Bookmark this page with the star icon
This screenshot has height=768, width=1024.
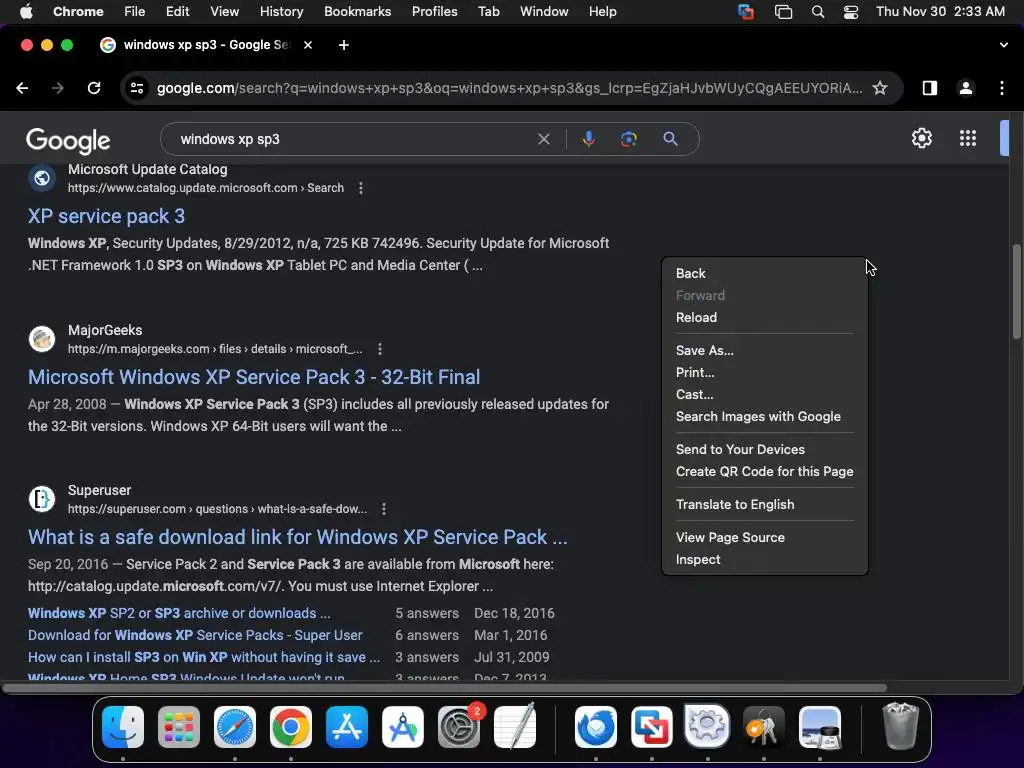[x=880, y=88]
